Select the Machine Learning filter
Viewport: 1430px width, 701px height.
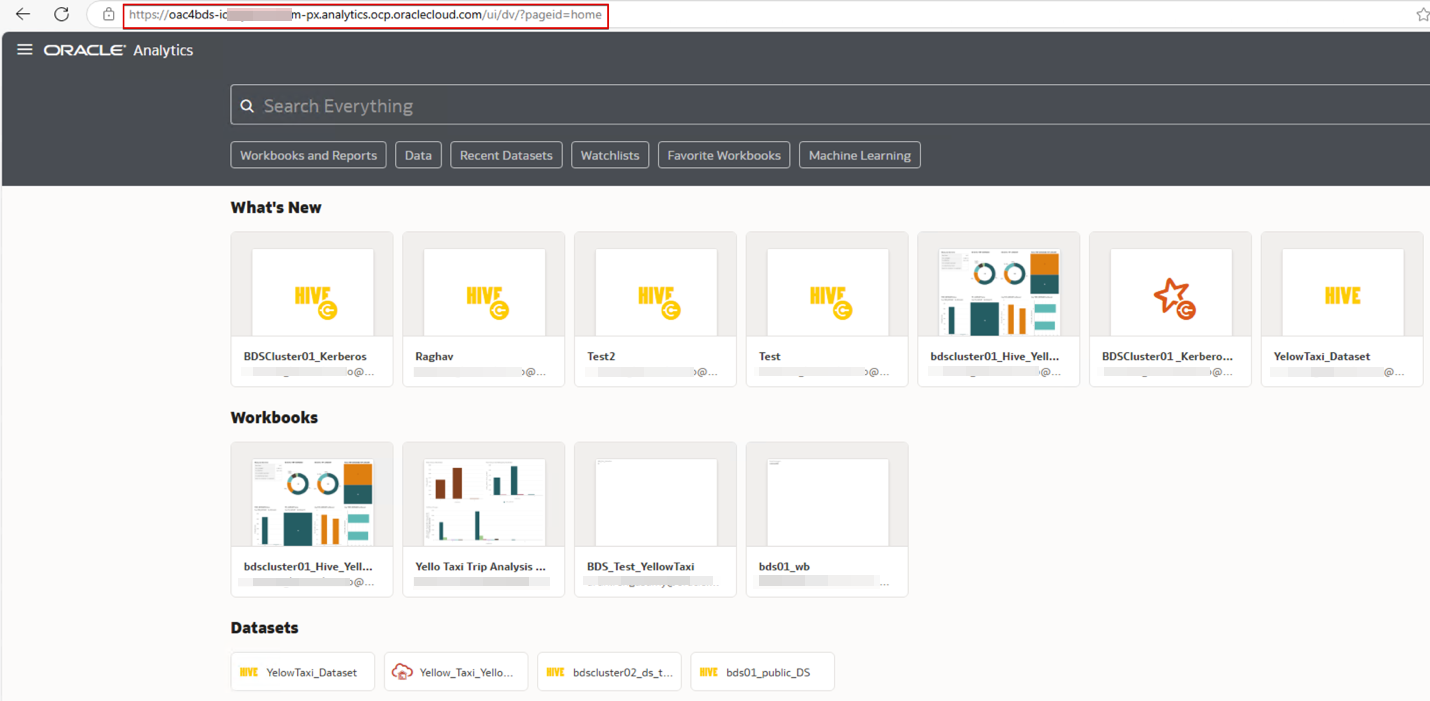[x=859, y=155]
